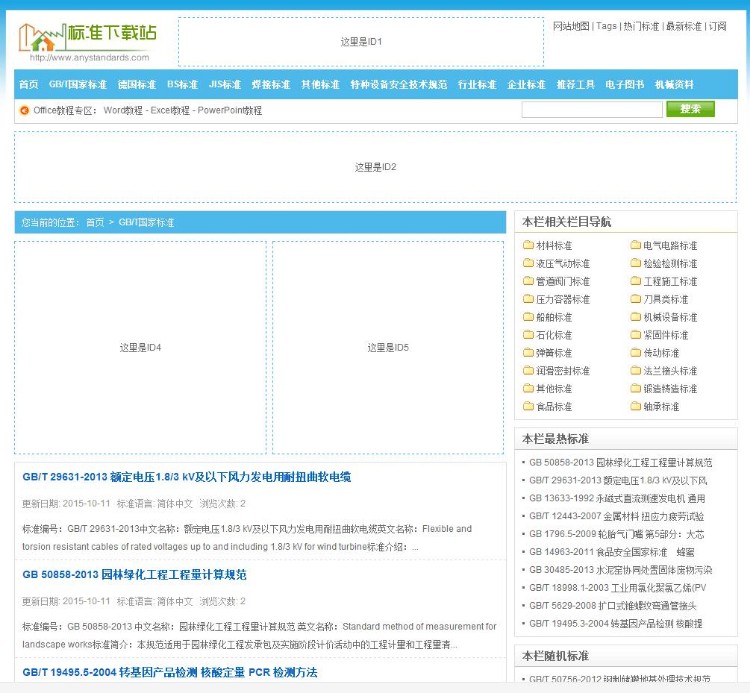The image size is (750, 693).
Task: Focus the search input field
Action: coord(592,110)
